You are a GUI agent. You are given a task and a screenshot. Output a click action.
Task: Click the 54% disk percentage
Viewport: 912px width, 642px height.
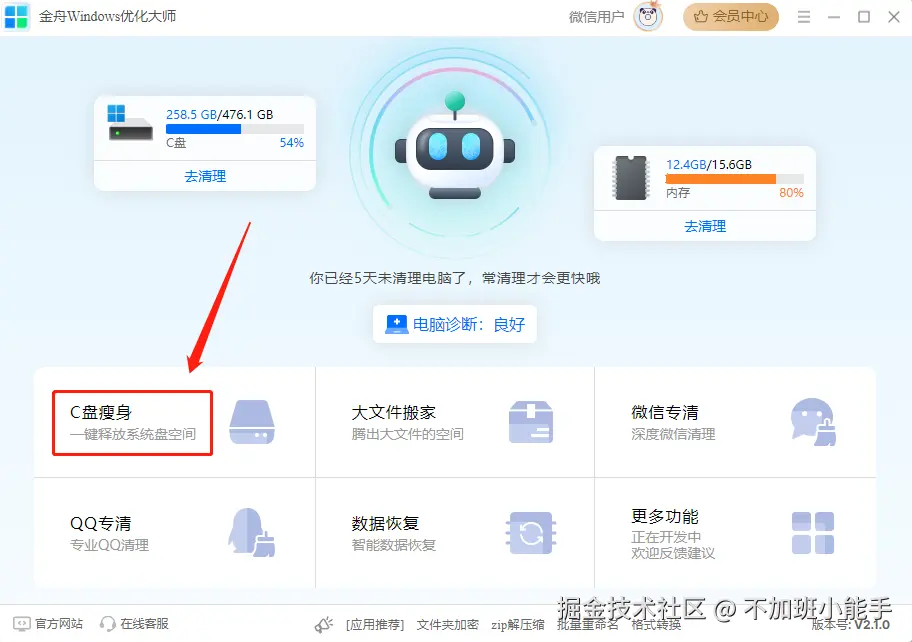coord(291,143)
